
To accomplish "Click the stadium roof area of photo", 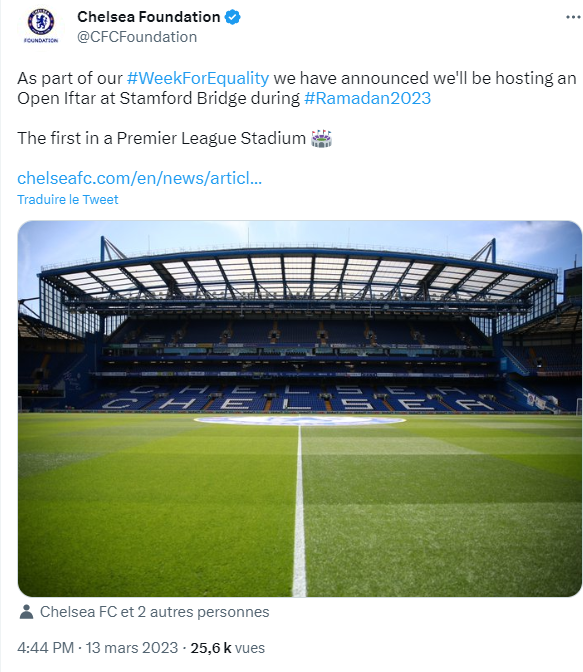I will pyautogui.click(x=299, y=274).
